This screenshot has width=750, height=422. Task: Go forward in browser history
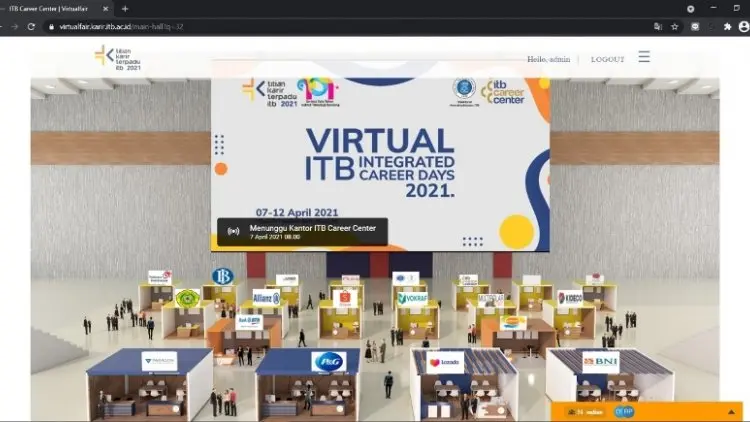(x=14, y=27)
